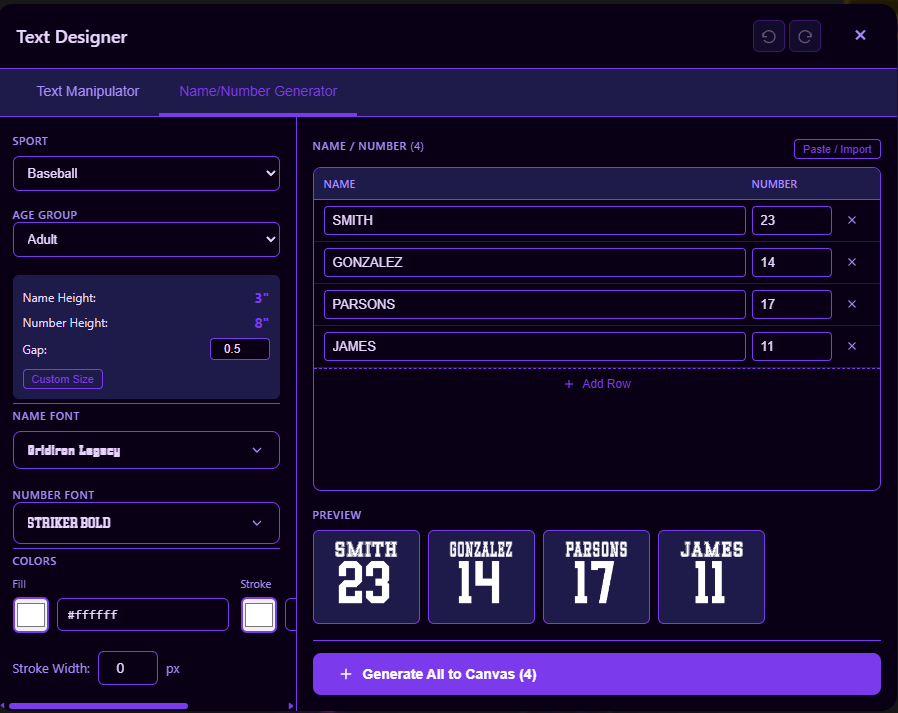
Task: Click the white Fill color swatch
Action: [x=30, y=615]
